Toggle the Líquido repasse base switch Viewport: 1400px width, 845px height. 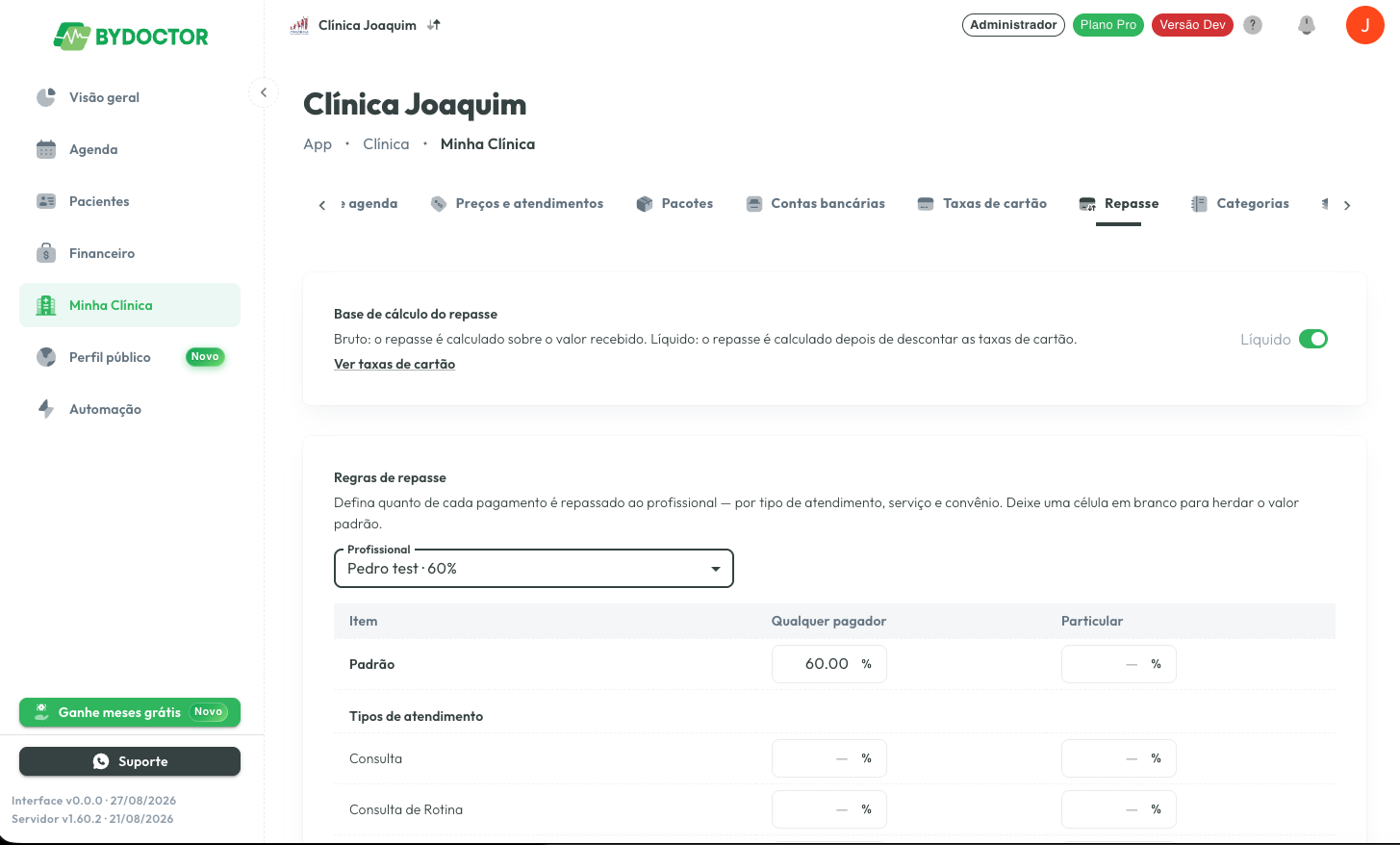point(1313,339)
